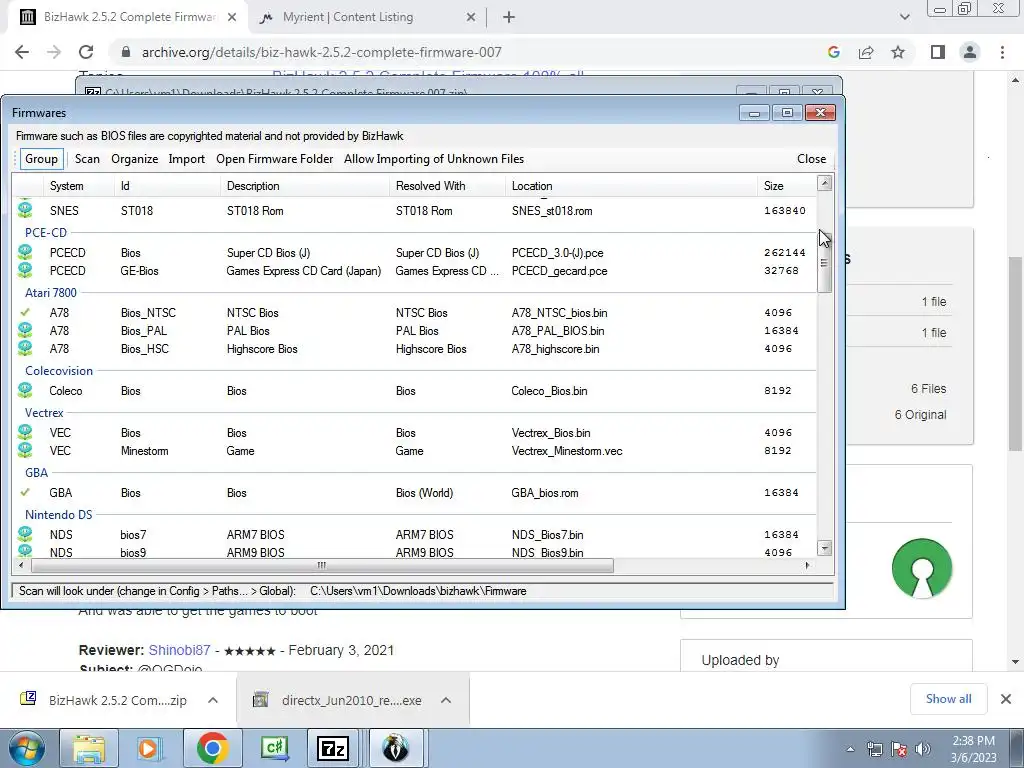Click scroll up arrow of firmware list
The width and height of the screenshot is (1024, 768).
pos(824,184)
